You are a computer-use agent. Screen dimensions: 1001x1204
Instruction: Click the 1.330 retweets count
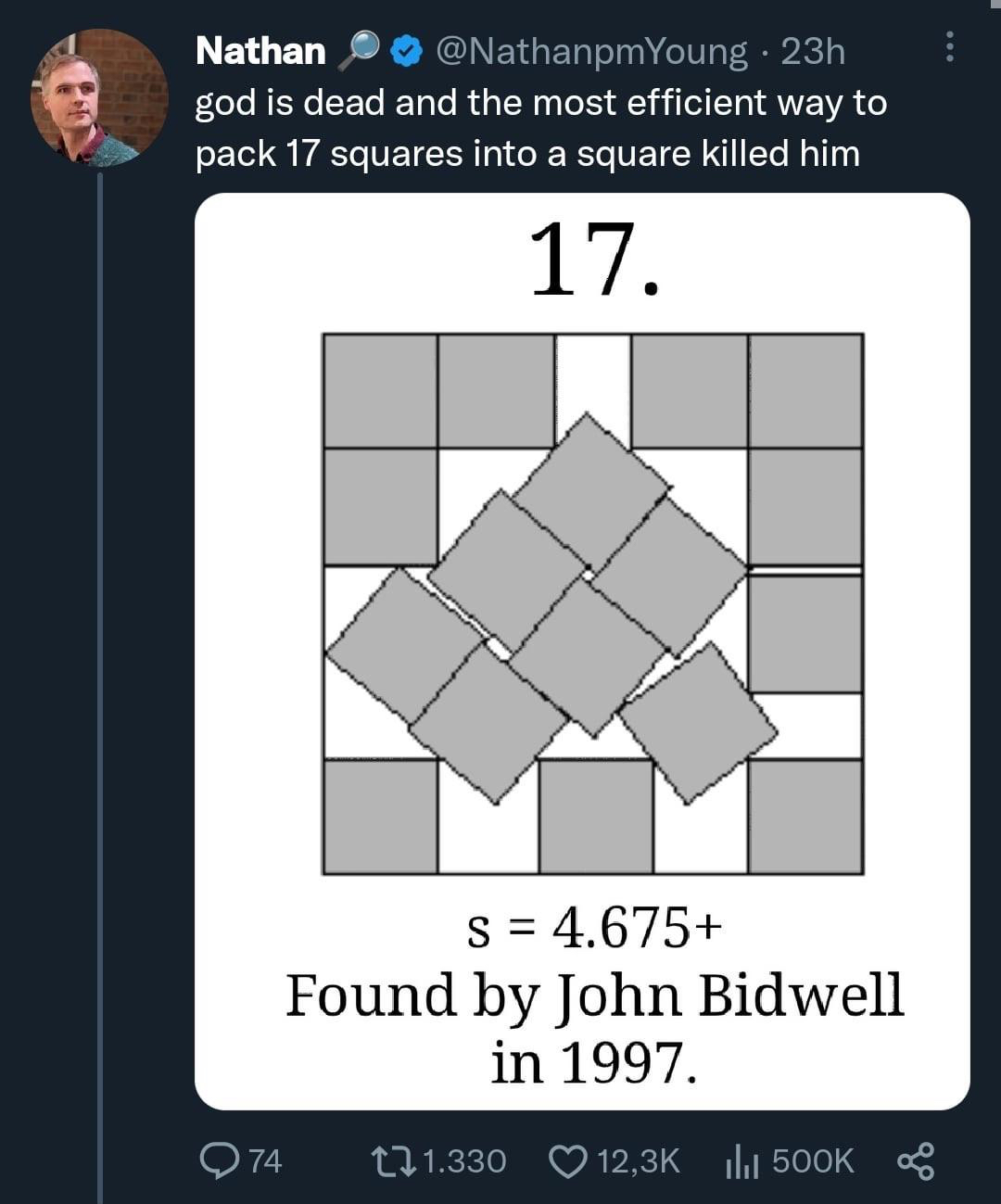464,1160
